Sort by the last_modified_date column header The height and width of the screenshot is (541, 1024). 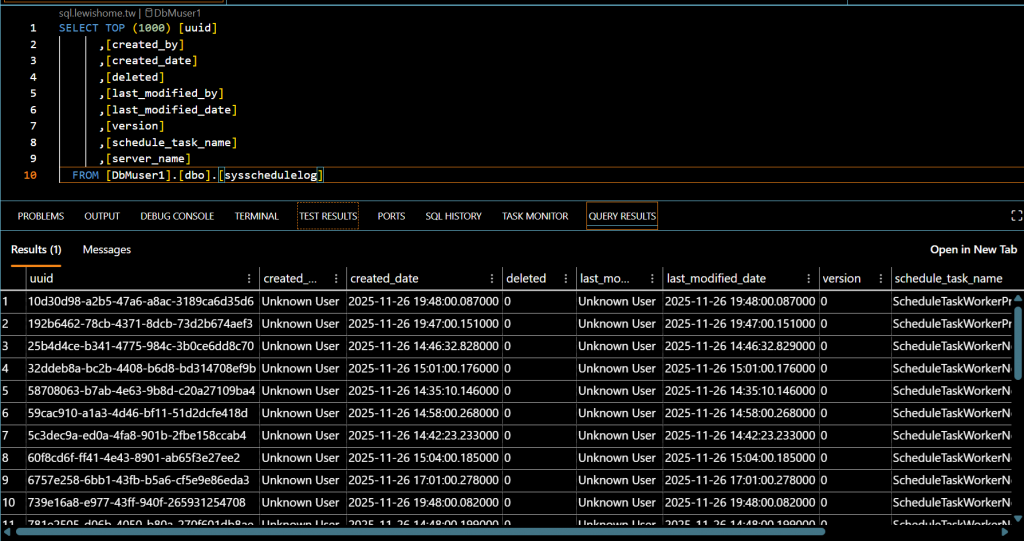pyautogui.click(x=716, y=278)
